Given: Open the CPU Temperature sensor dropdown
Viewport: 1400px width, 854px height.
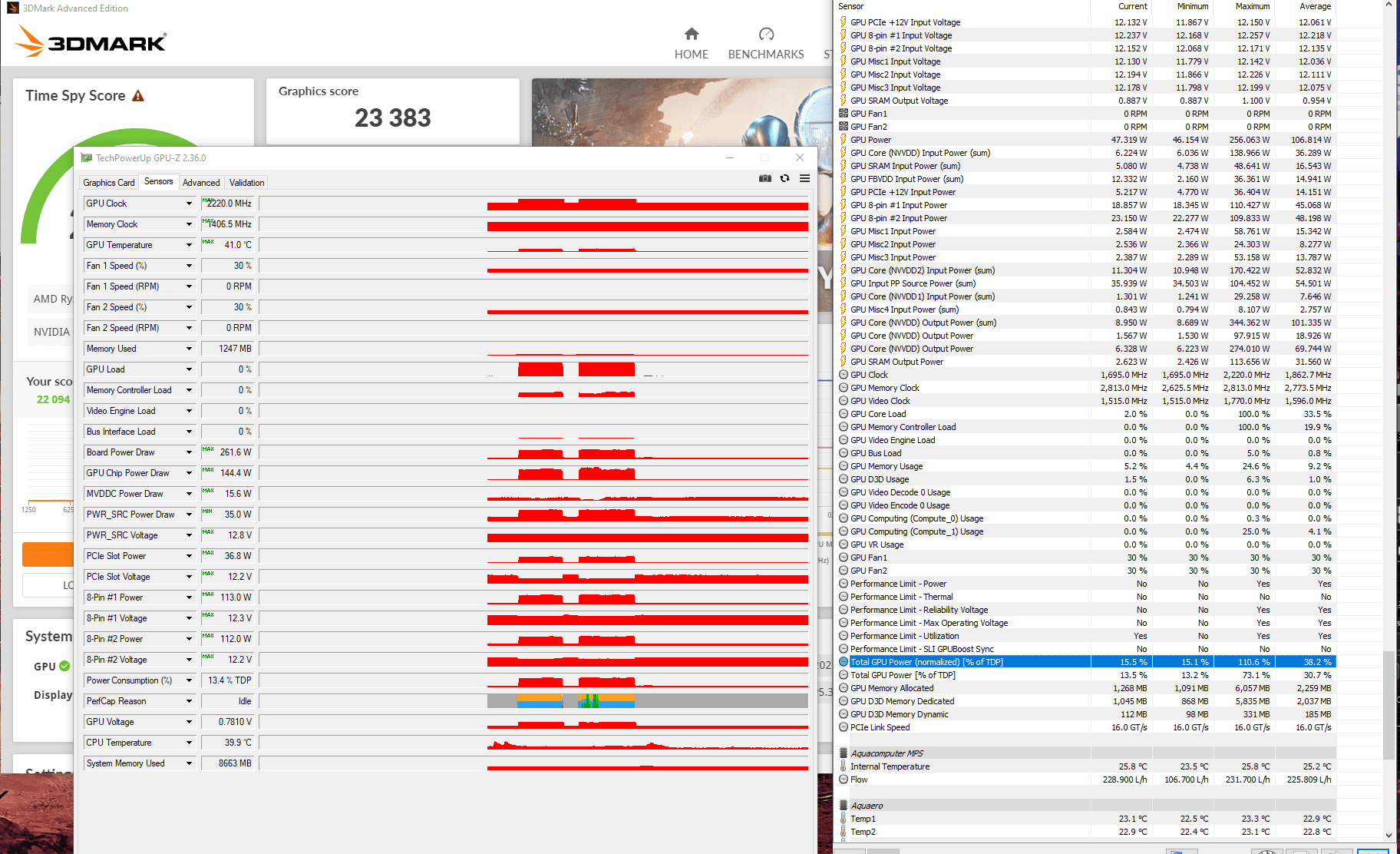Looking at the screenshot, I should [x=189, y=743].
